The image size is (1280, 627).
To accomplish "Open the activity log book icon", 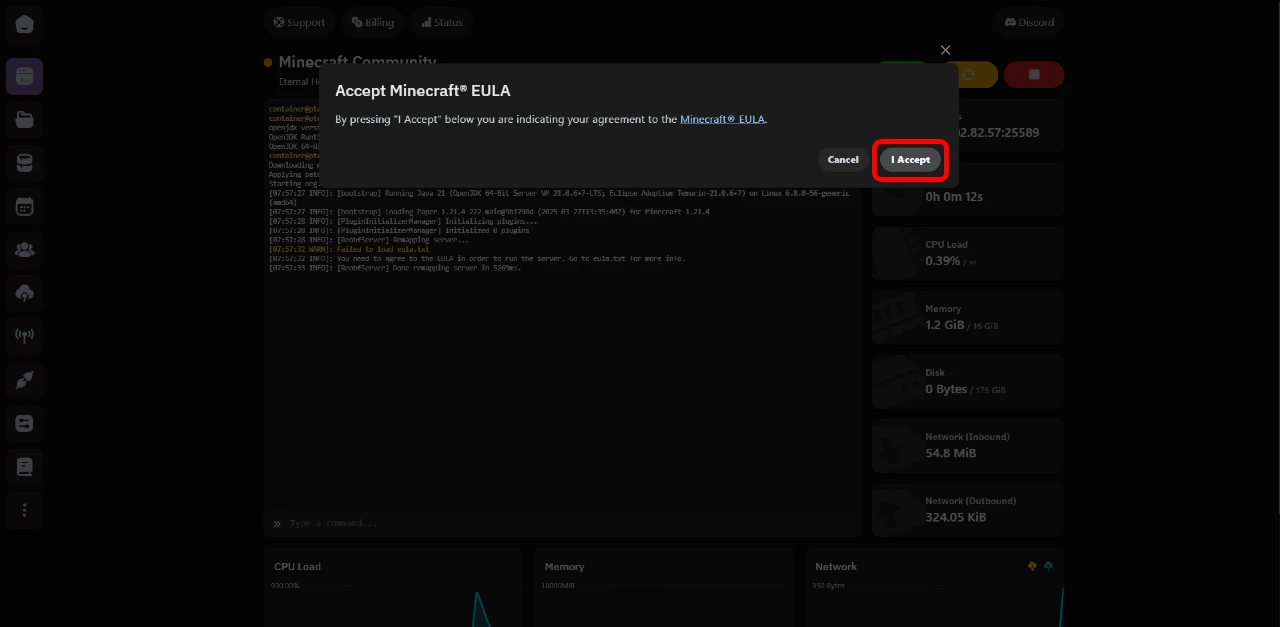I will click(24, 467).
